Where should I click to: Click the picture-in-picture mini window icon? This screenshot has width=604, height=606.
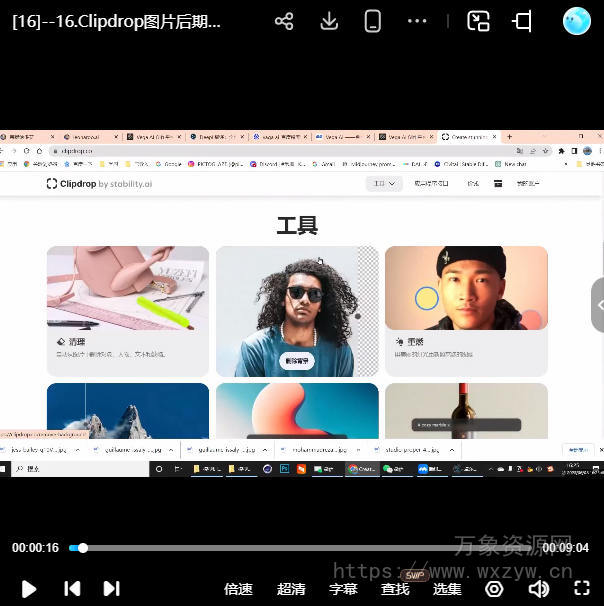click(x=479, y=21)
